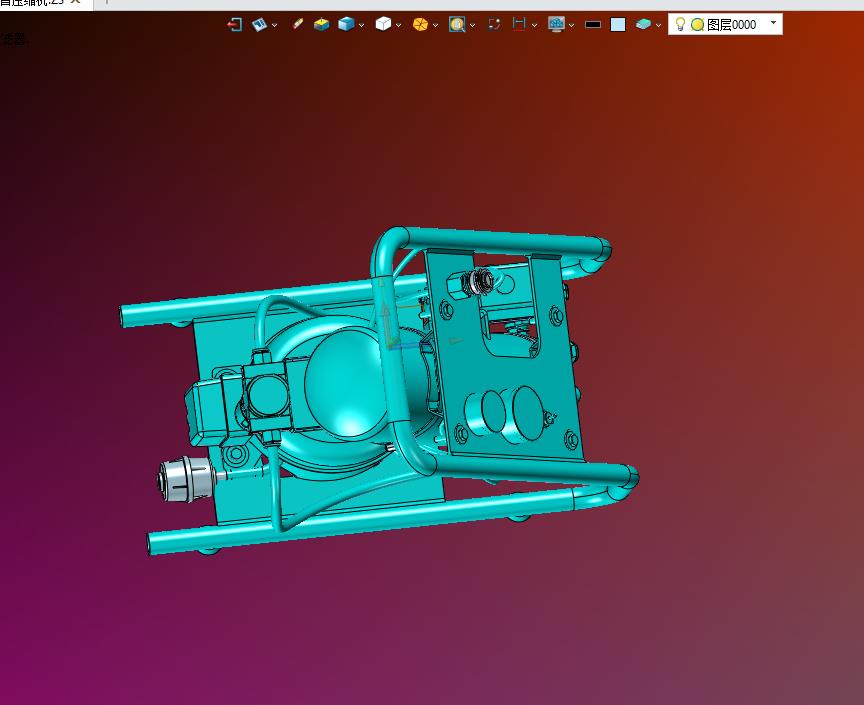Select the red dimension measure icon
The height and width of the screenshot is (705, 864).
click(519, 24)
